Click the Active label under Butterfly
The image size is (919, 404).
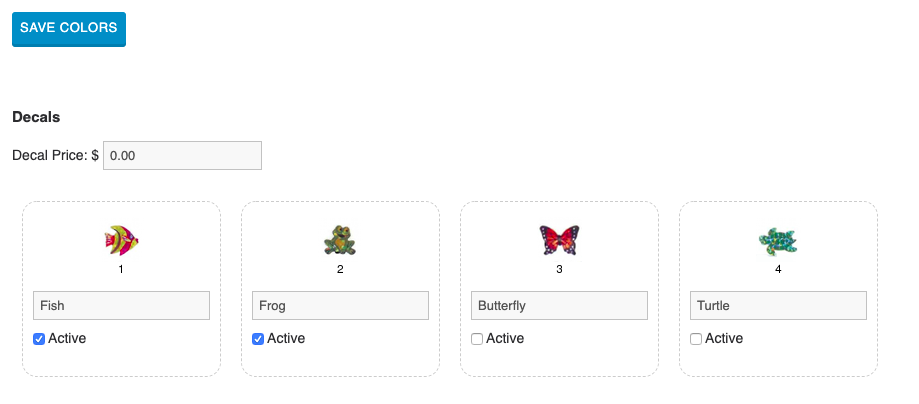(505, 339)
